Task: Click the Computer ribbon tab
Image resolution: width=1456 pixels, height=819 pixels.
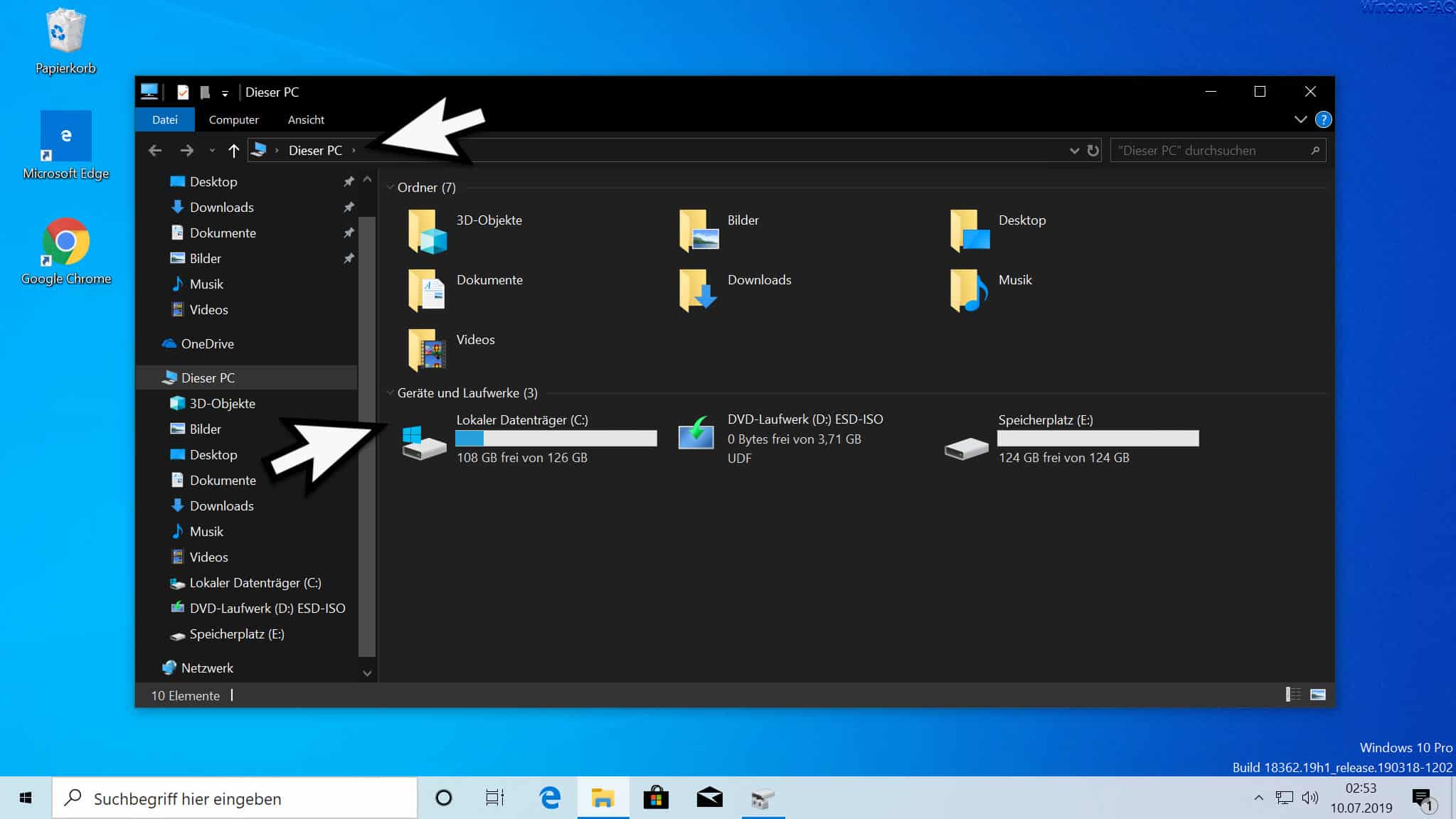Action: pyautogui.click(x=233, y=119)
